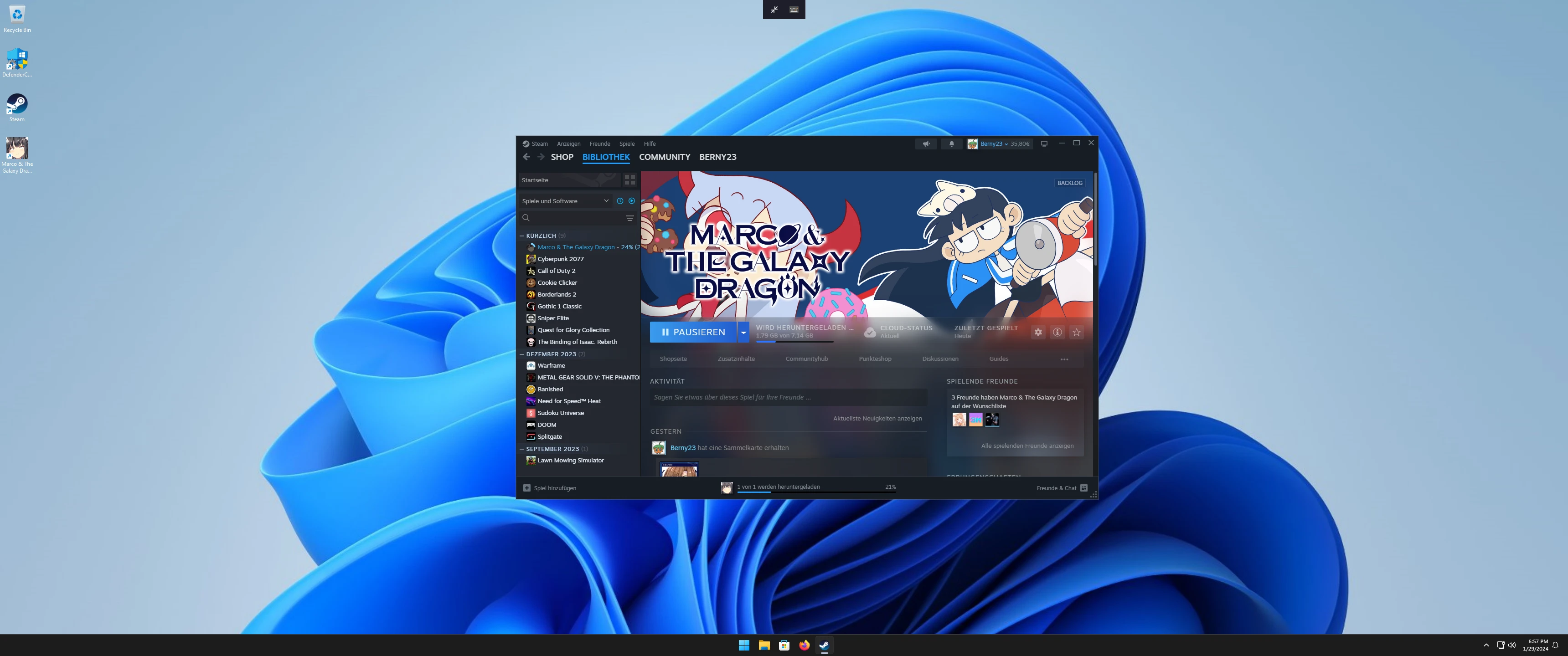
Task: Open more links ellipsis menu
Action: tap(1064, 359)
